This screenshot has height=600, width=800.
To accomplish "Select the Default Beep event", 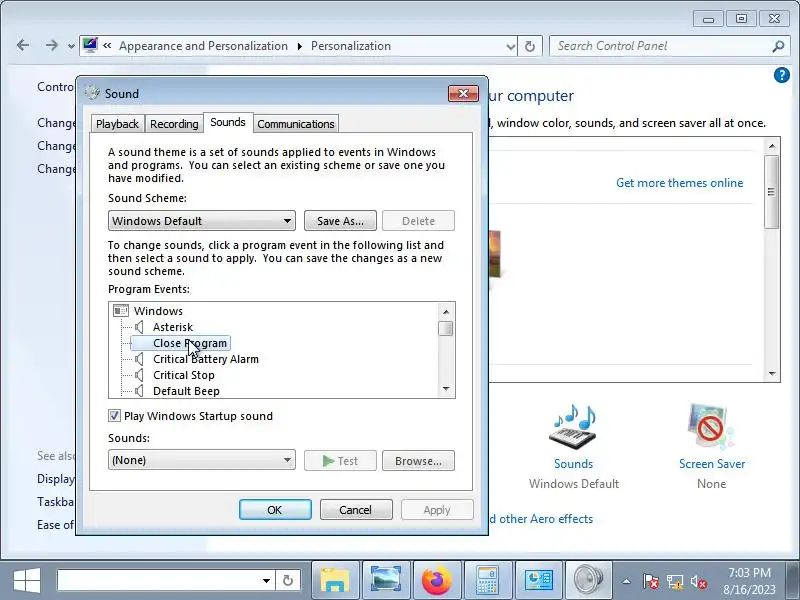I will [x=186, y=391].
